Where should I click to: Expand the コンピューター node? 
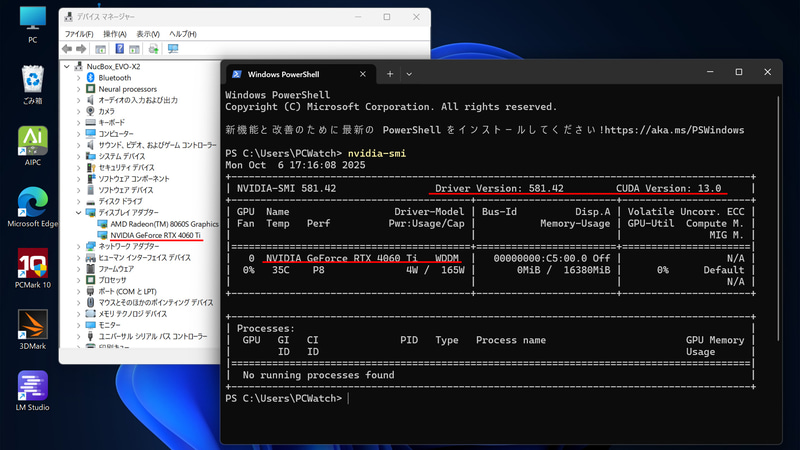point(79,134)
